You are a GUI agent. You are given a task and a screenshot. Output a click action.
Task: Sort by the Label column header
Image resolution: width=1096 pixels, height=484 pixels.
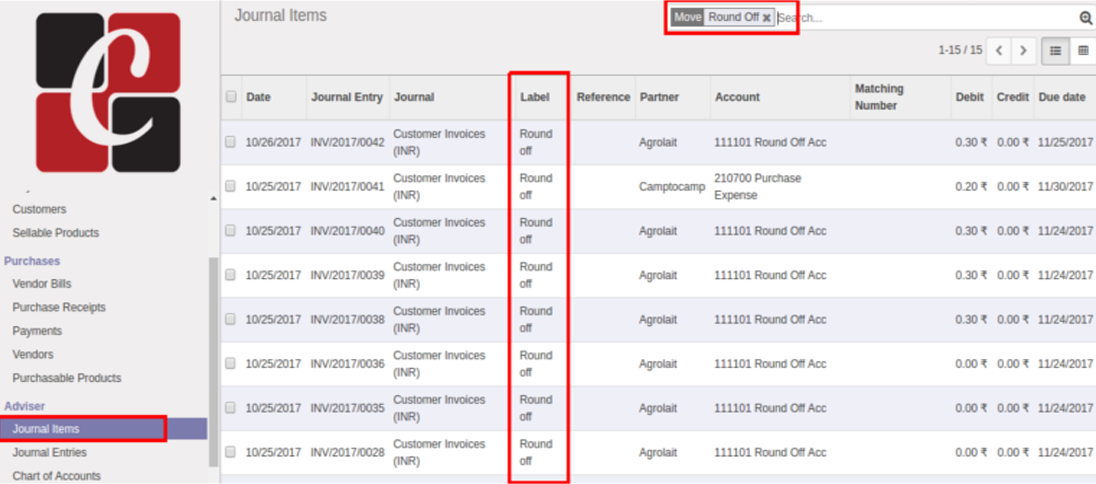[x=535, y=97]
